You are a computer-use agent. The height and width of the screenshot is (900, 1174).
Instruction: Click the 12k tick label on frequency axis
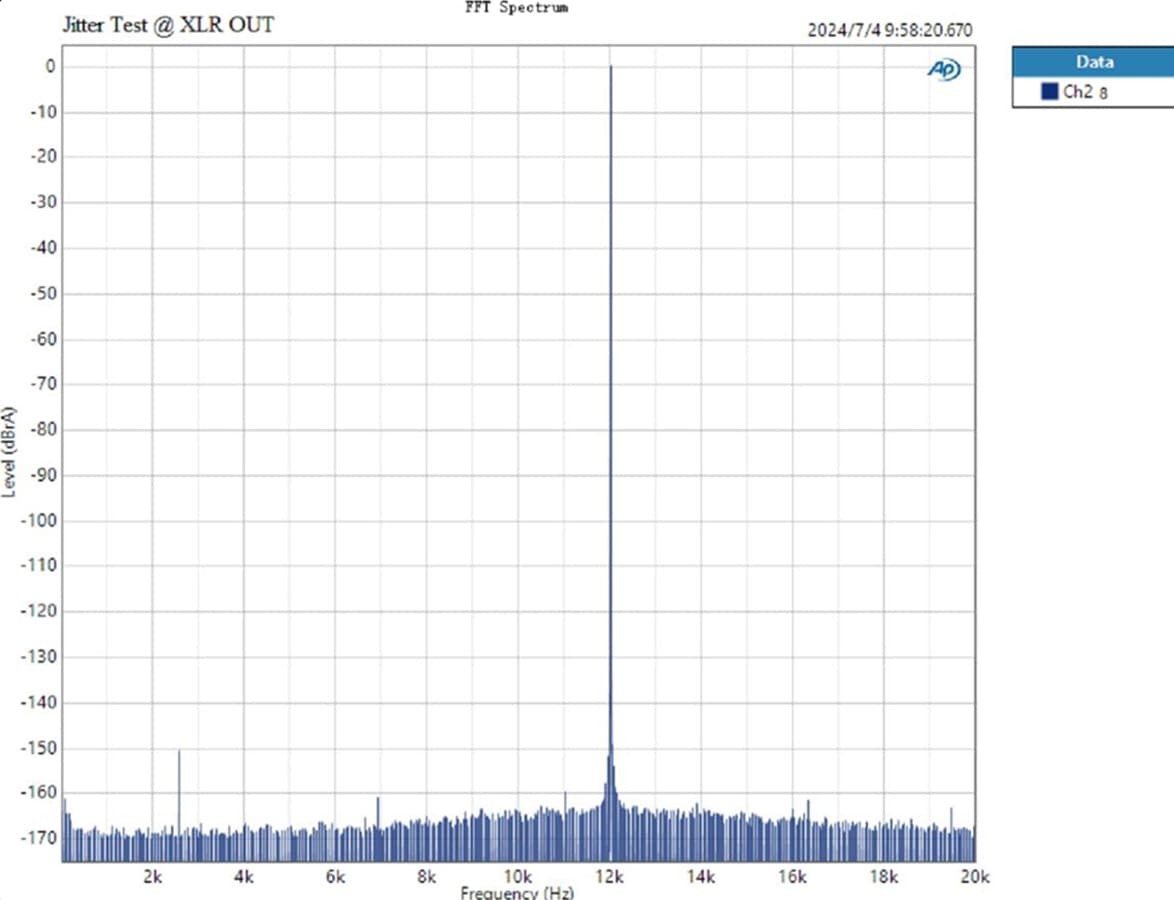pyautogui.click(x=609, y=876)
